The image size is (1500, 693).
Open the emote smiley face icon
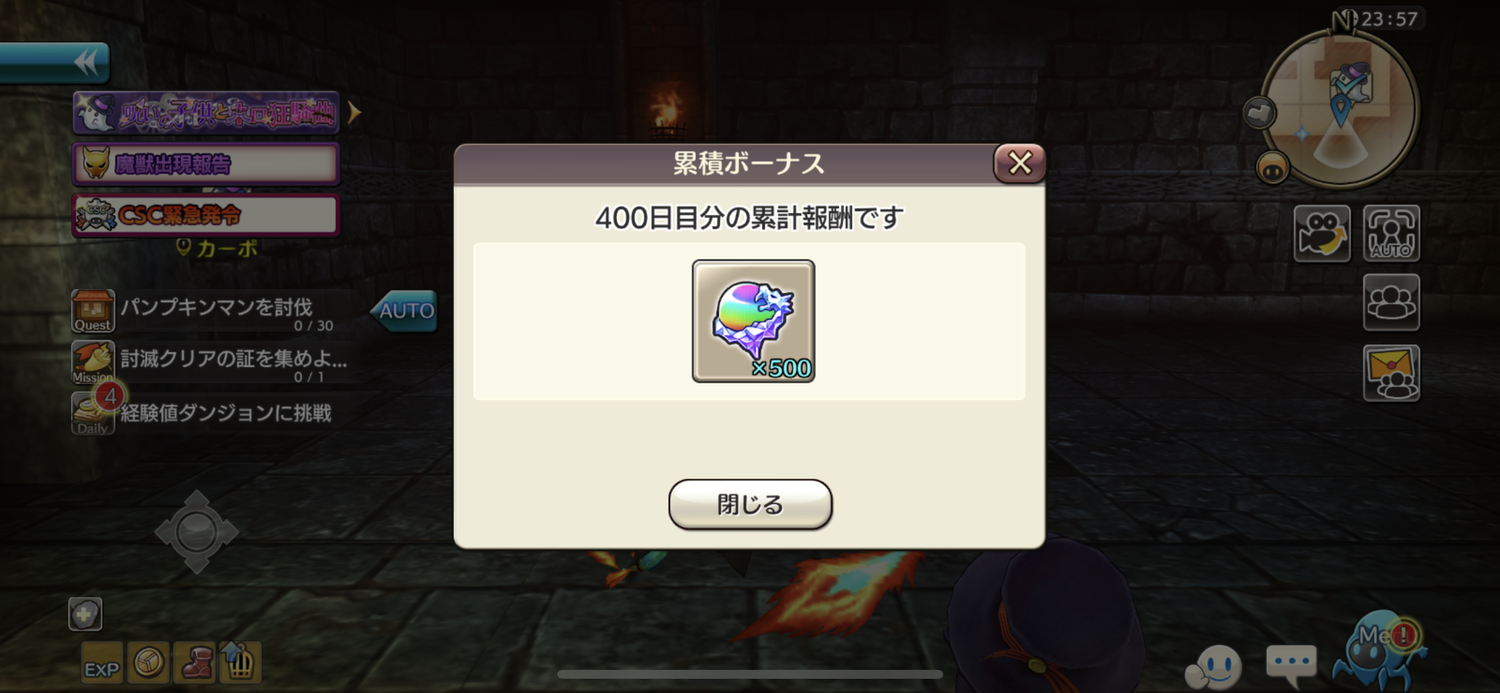(x=1214, y=666)
